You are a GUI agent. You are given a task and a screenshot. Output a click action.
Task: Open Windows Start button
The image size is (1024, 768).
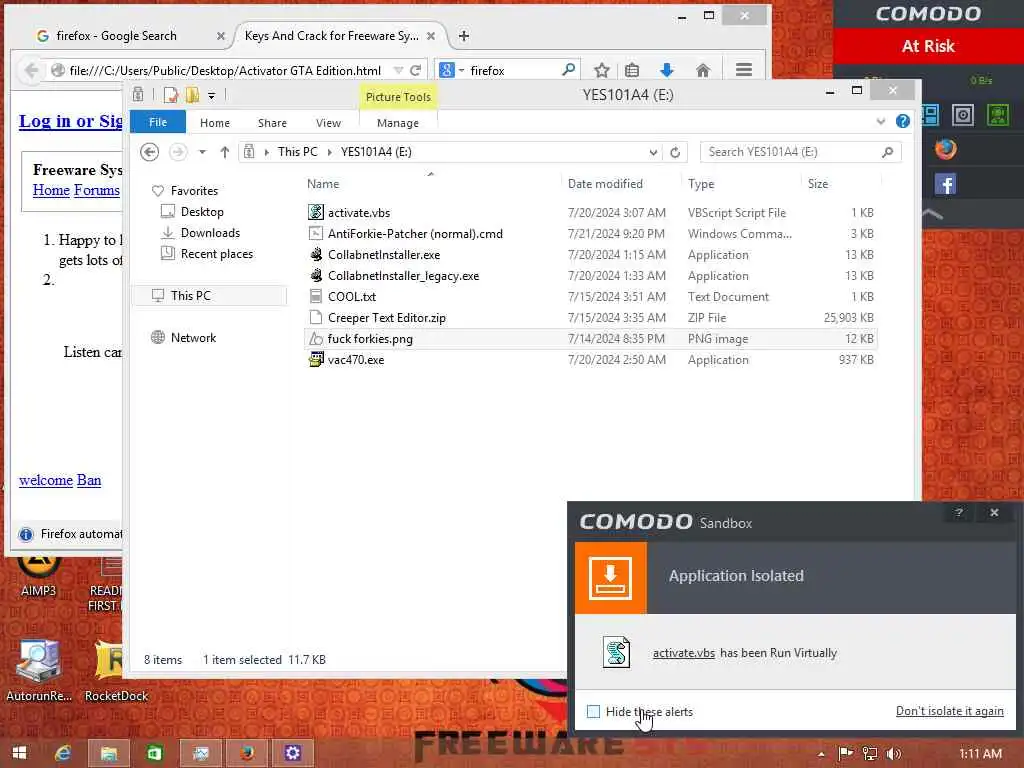[x=19, y=753]
